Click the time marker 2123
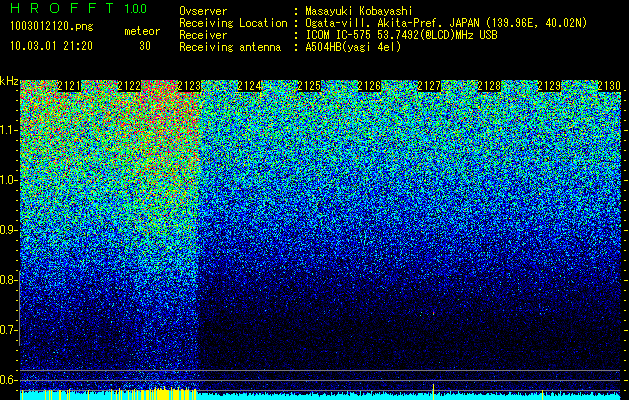This screenshot has width=629, height=400. pyautogui.click(x=189, y=86)
